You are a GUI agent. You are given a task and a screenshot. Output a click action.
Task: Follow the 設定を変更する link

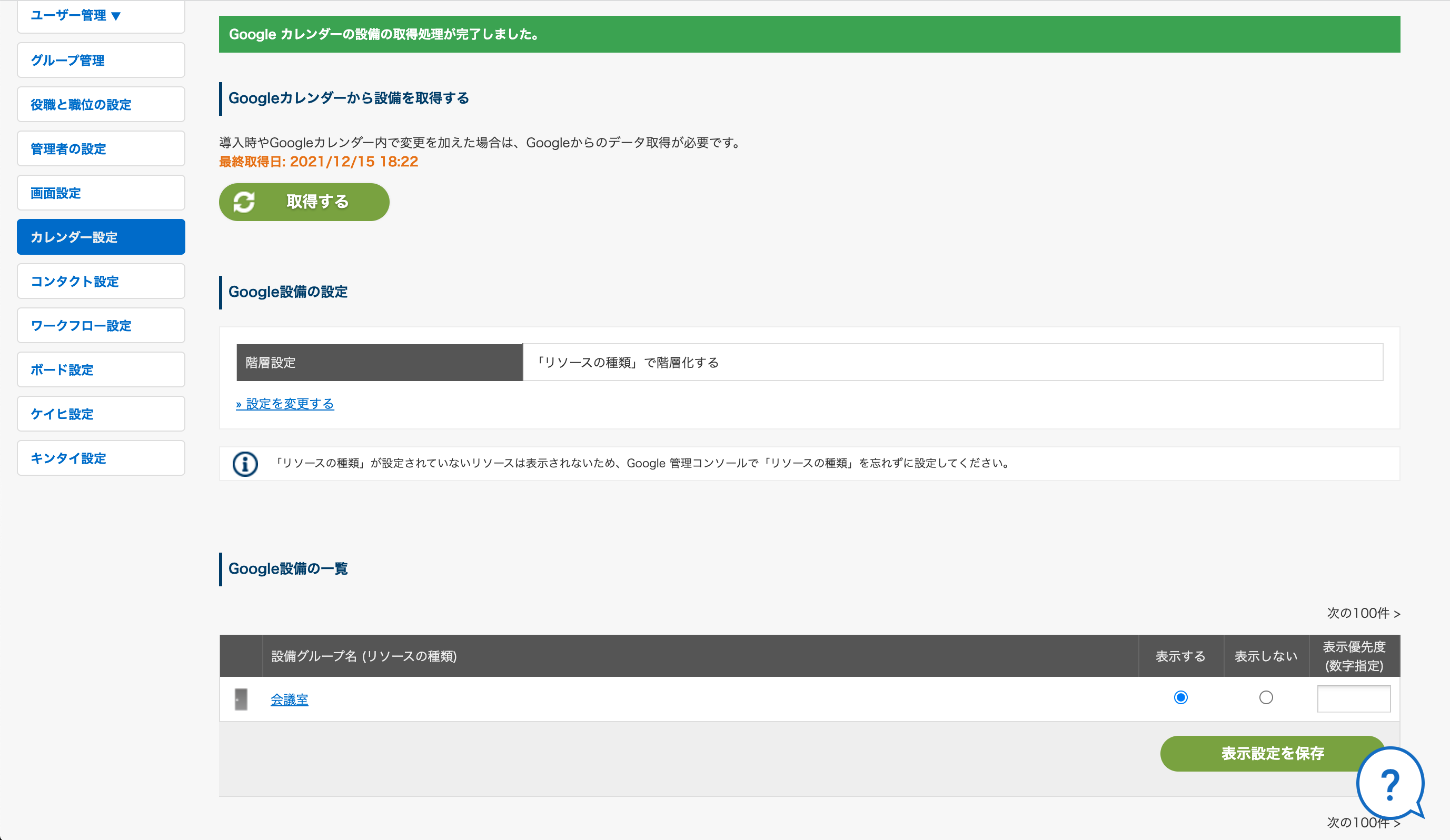[x=285, y=404]
